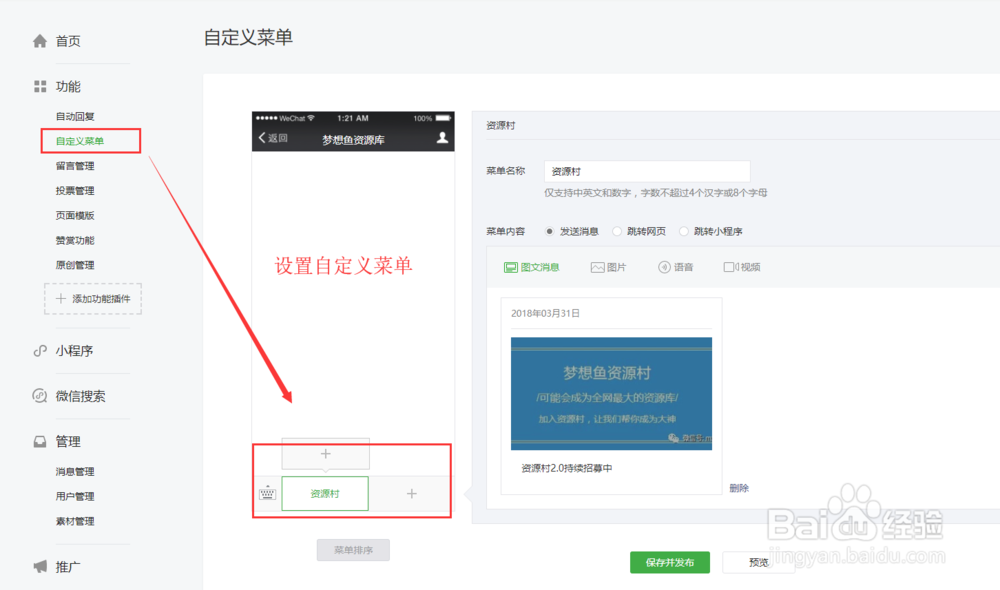Click the 菜单名称 name input field
The width and height of the screenshot is (1000, 590).
click(646, 170)
